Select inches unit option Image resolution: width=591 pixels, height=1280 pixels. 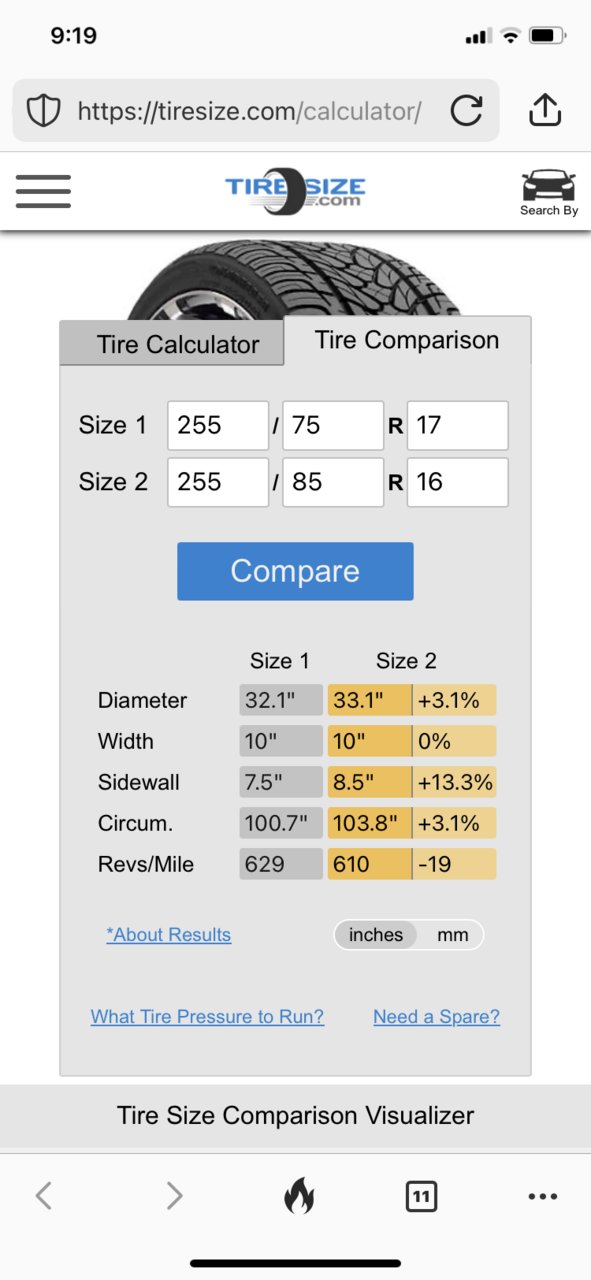click(x=376, y=935)
